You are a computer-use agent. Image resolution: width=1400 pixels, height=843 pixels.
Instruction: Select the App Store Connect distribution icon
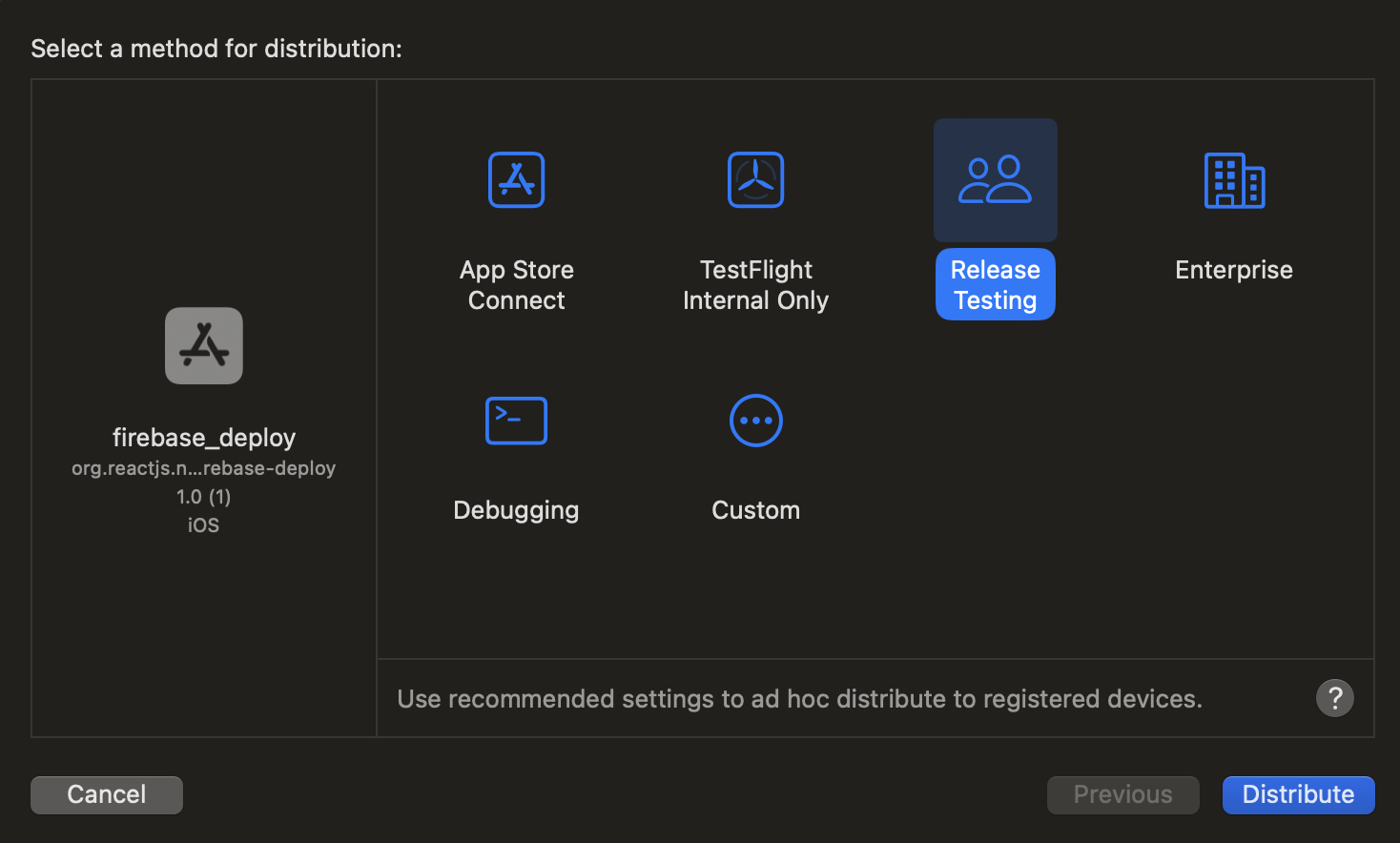(x=516, y=179)
